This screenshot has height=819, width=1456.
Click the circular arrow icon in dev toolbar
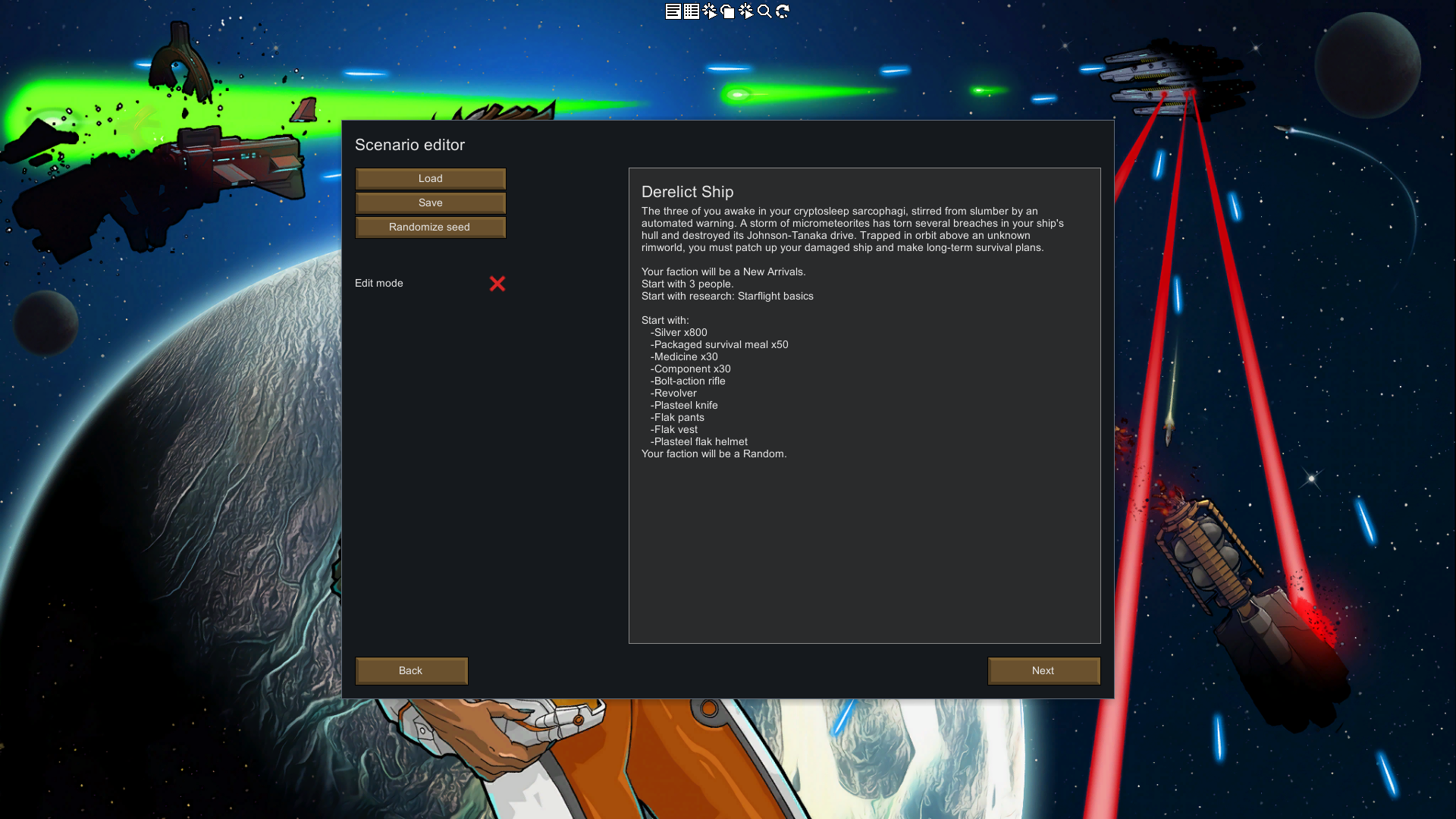(x=782, y=11)
